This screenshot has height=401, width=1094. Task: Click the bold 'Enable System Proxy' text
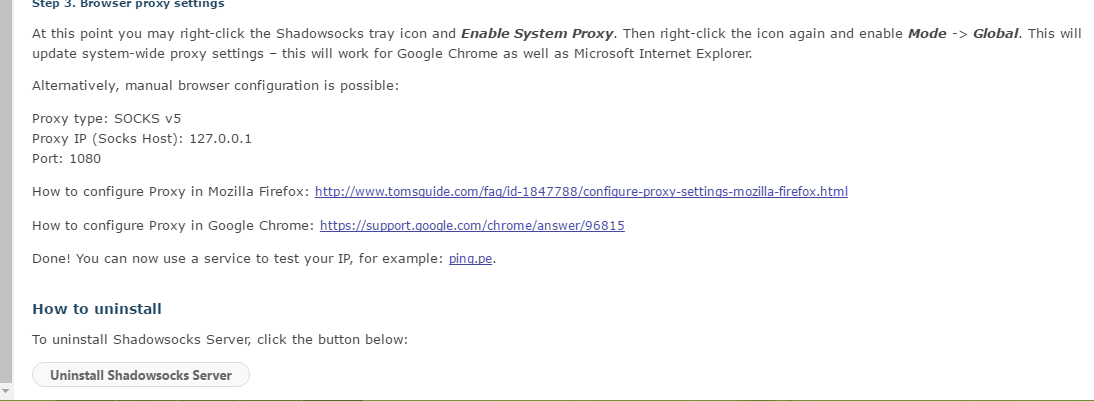tap(537, 33)
